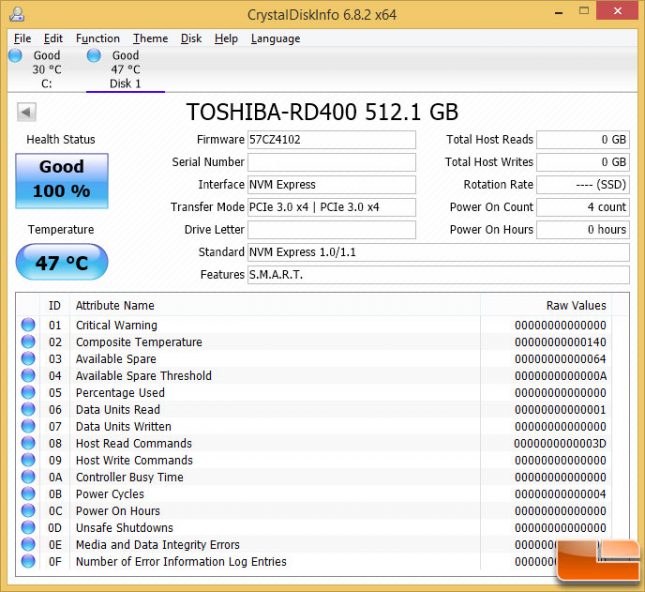Screen dimensions: 645x592
Task: Click status orb of Composite Temperature row
Action: tap(28, 341)
